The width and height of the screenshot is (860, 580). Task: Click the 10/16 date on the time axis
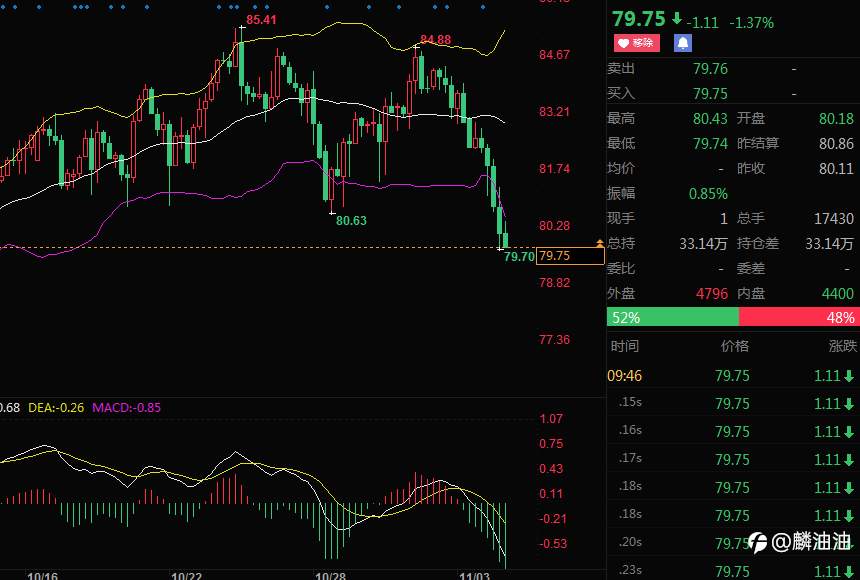[42, 576]
